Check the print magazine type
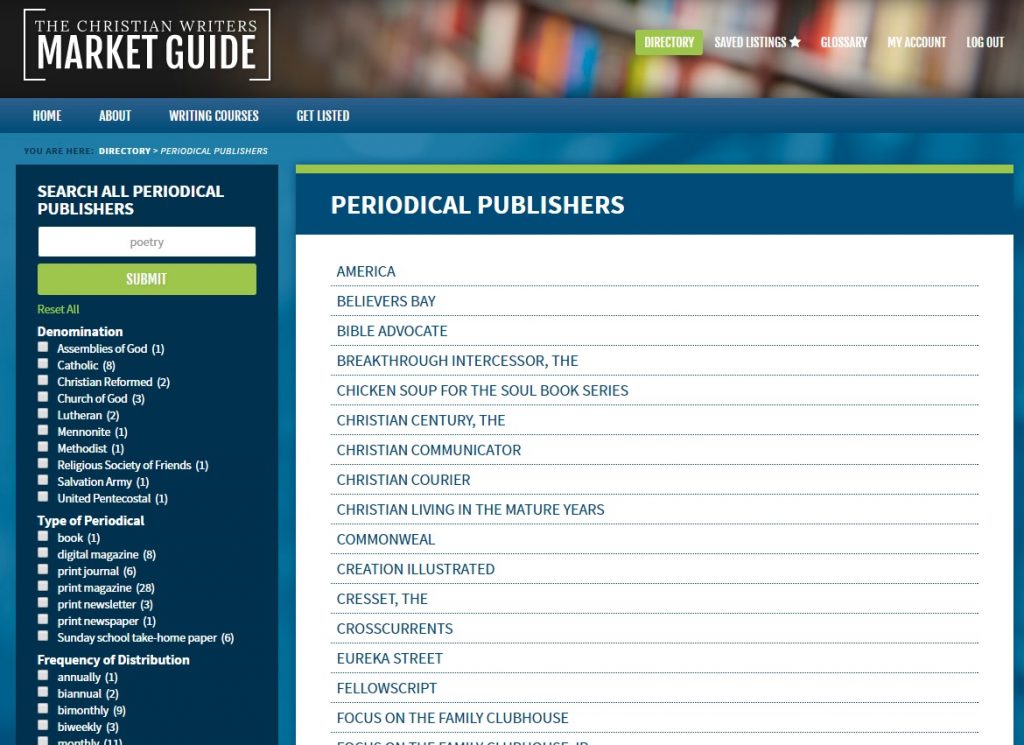Viewport: 1024px width, 745px height. (x=43, y=586)
